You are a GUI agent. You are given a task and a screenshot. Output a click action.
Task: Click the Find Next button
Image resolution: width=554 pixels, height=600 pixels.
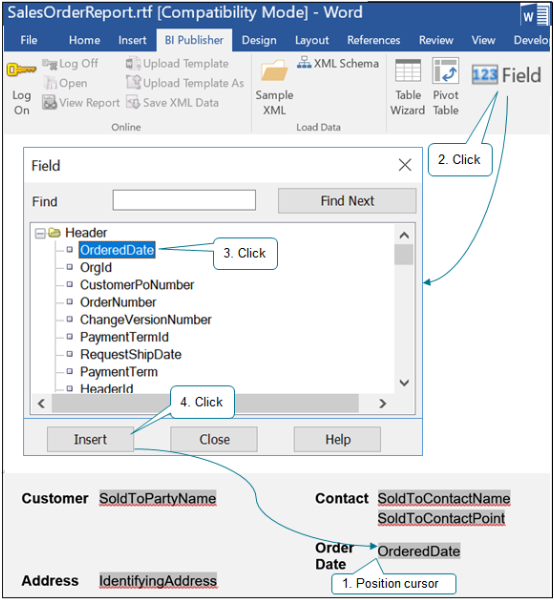347,201
